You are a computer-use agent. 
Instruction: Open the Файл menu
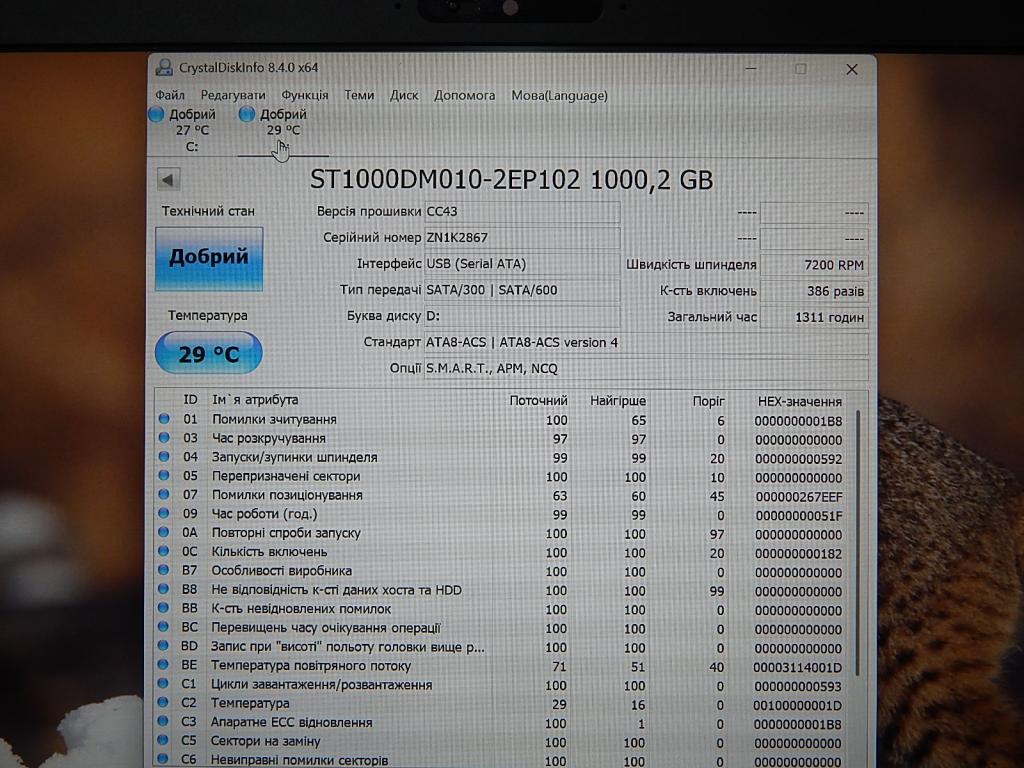pyautogui.click(x=170, y=96)
